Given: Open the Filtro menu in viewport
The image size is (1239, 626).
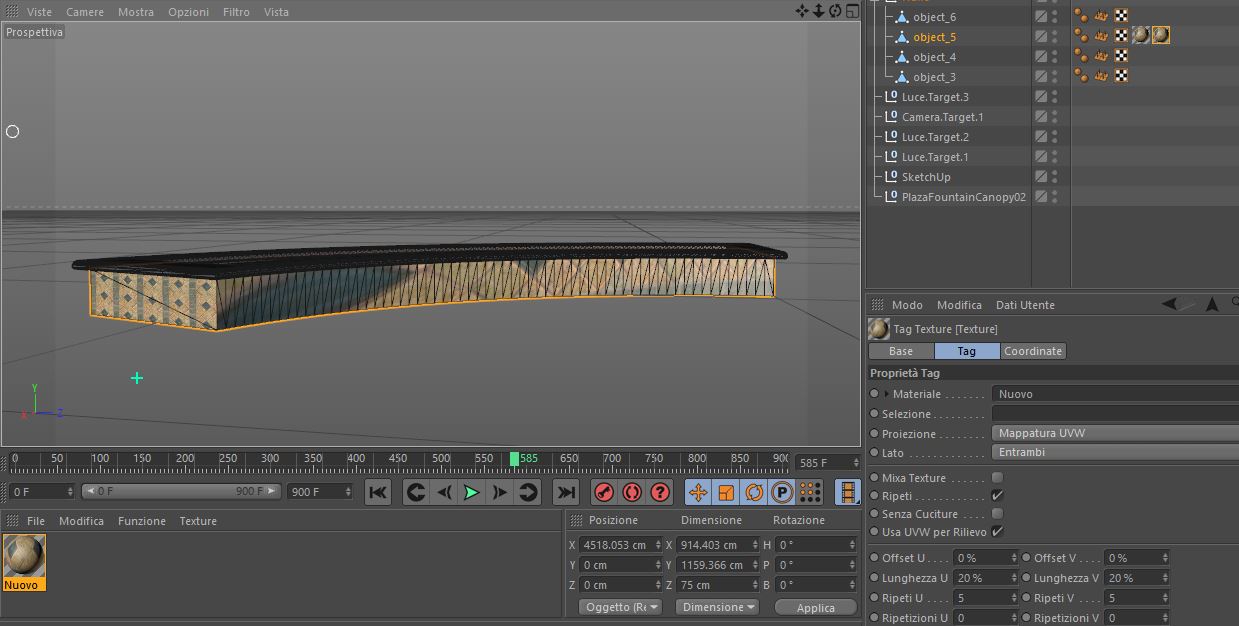Looking at the screenshot, I should click(236, 12).
